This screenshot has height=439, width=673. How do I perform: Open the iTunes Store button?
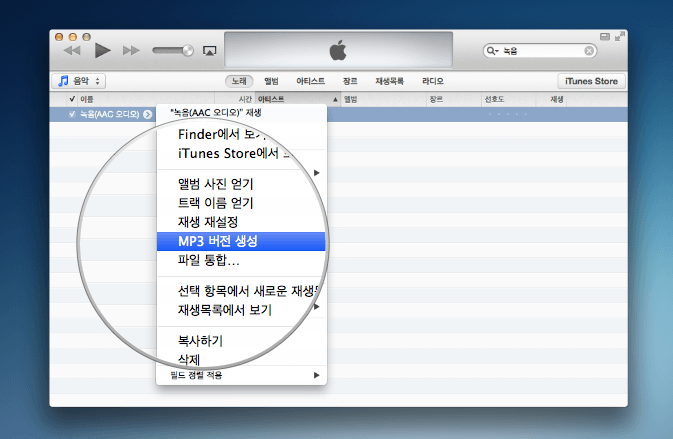point(591,81)
